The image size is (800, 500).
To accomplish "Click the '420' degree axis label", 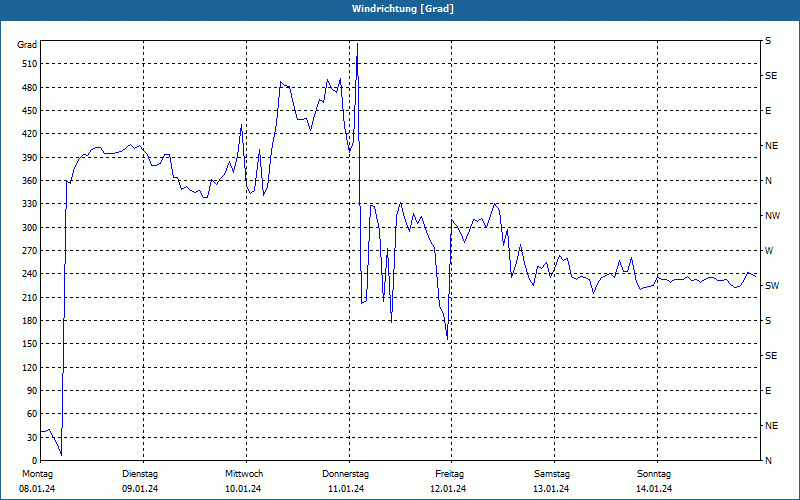I will (29, 134).
